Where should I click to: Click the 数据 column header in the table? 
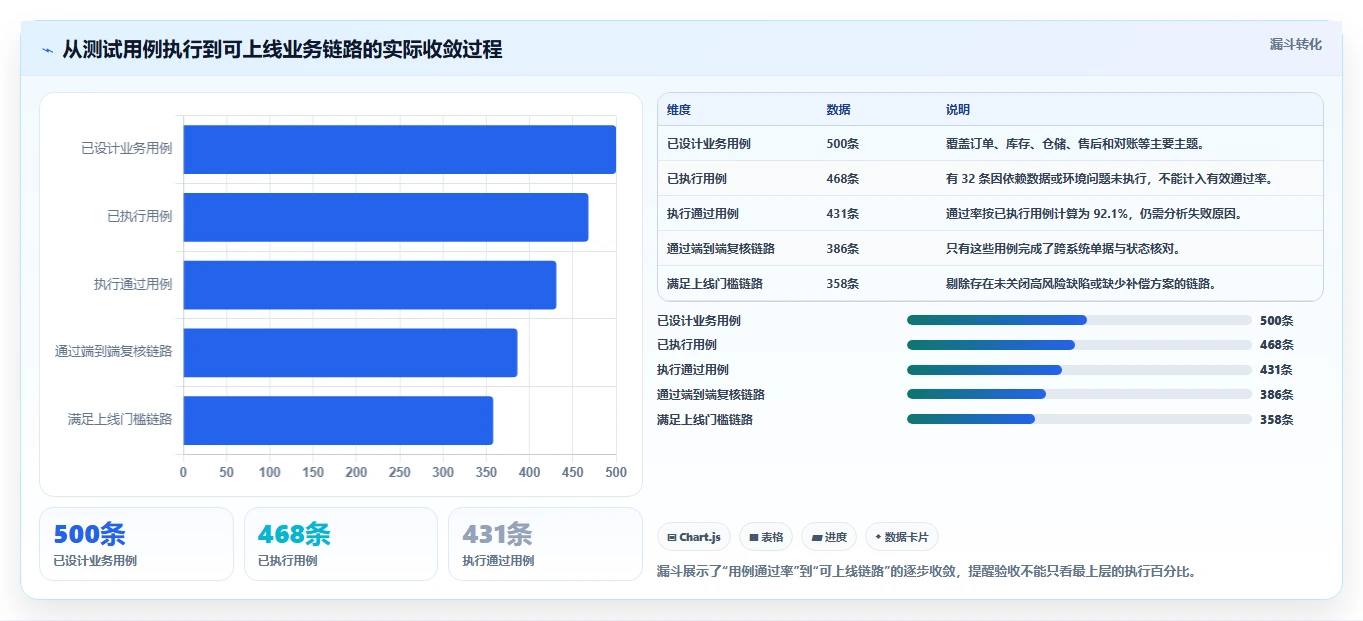pos(838,110)
